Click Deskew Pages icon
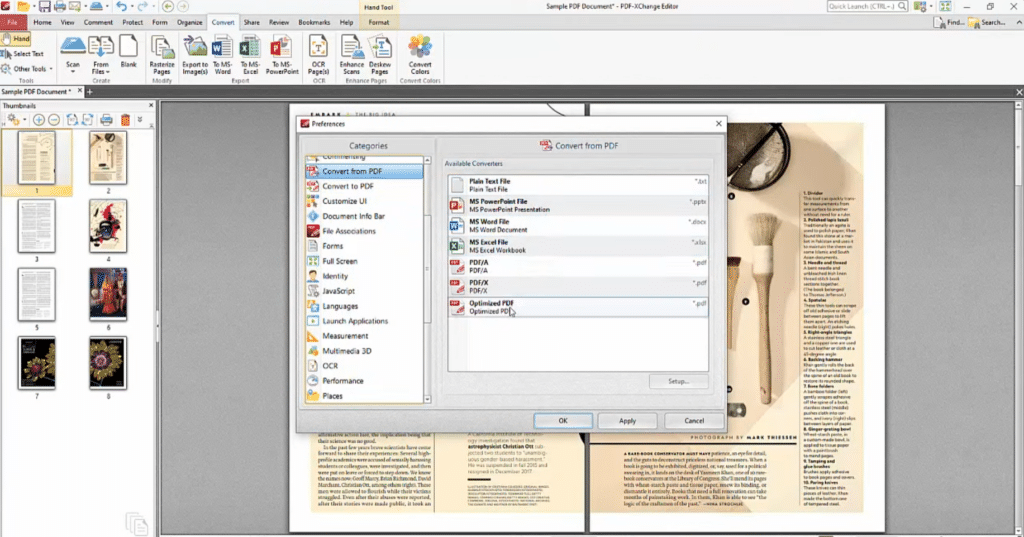 (x=379, y=55)
